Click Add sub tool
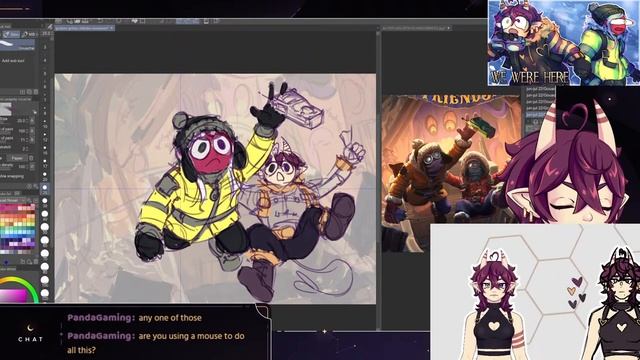Viewport: 640px width, 360px height. [13, 61]
